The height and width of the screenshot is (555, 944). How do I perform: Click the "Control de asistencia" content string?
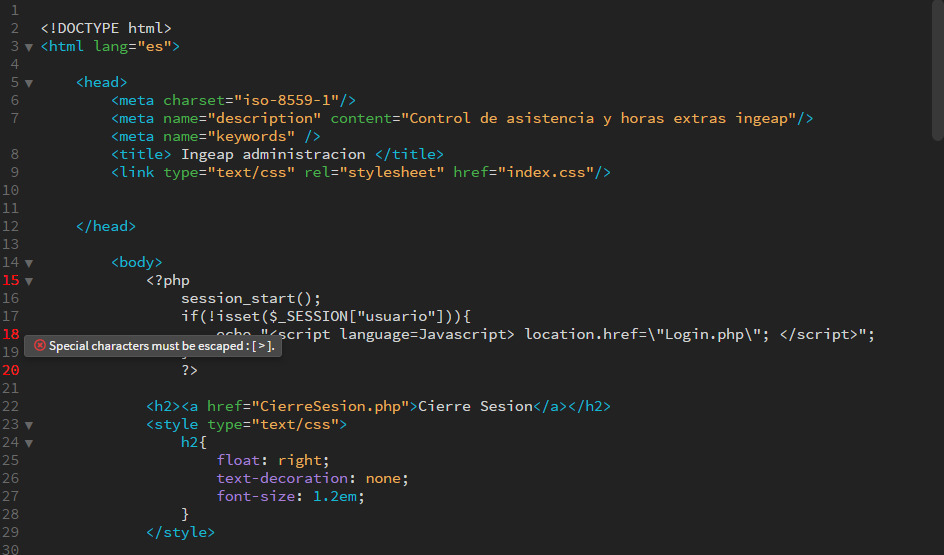coord(599,118)
